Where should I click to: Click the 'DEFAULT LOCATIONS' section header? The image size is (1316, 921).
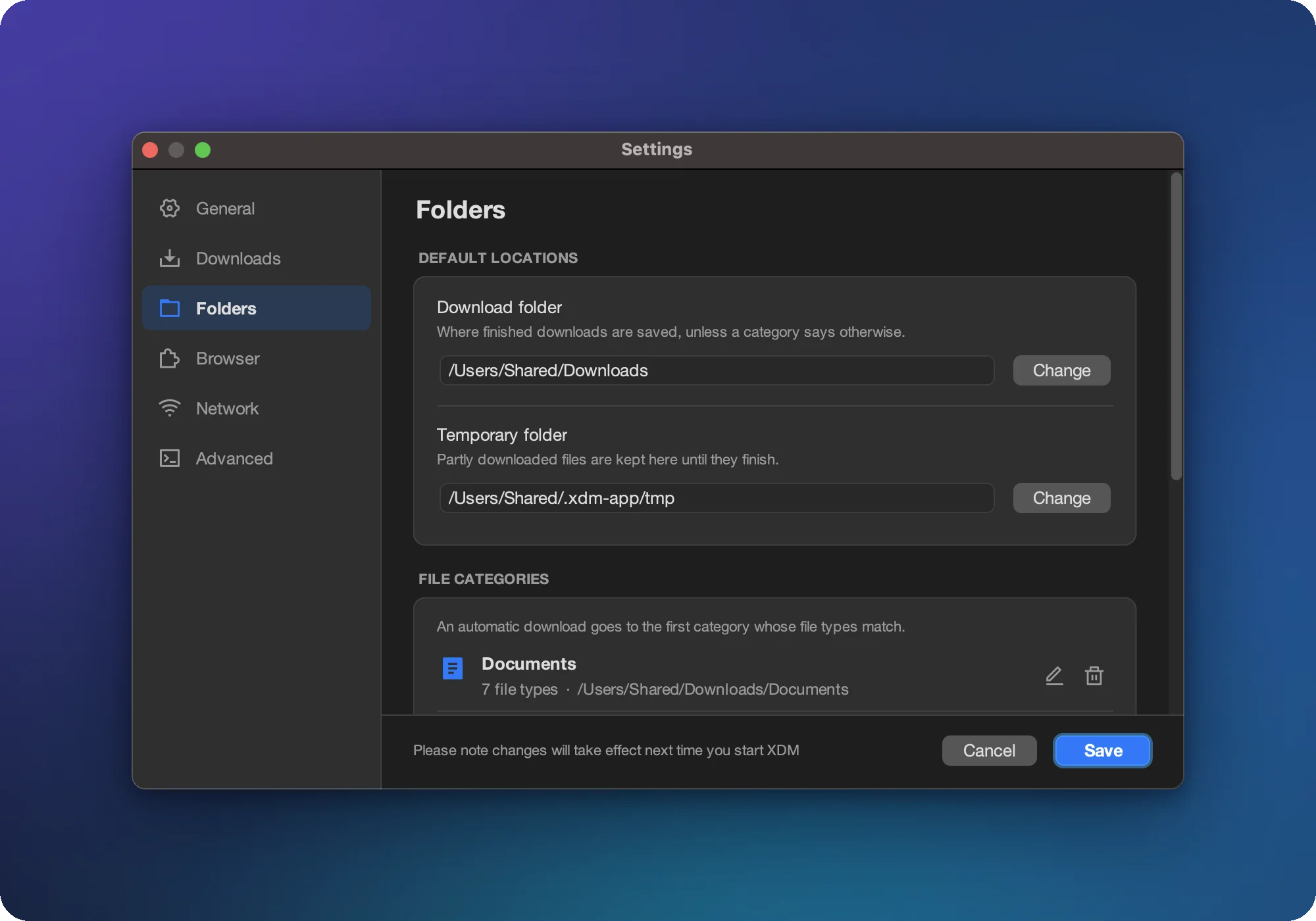(x=498, y=258)
